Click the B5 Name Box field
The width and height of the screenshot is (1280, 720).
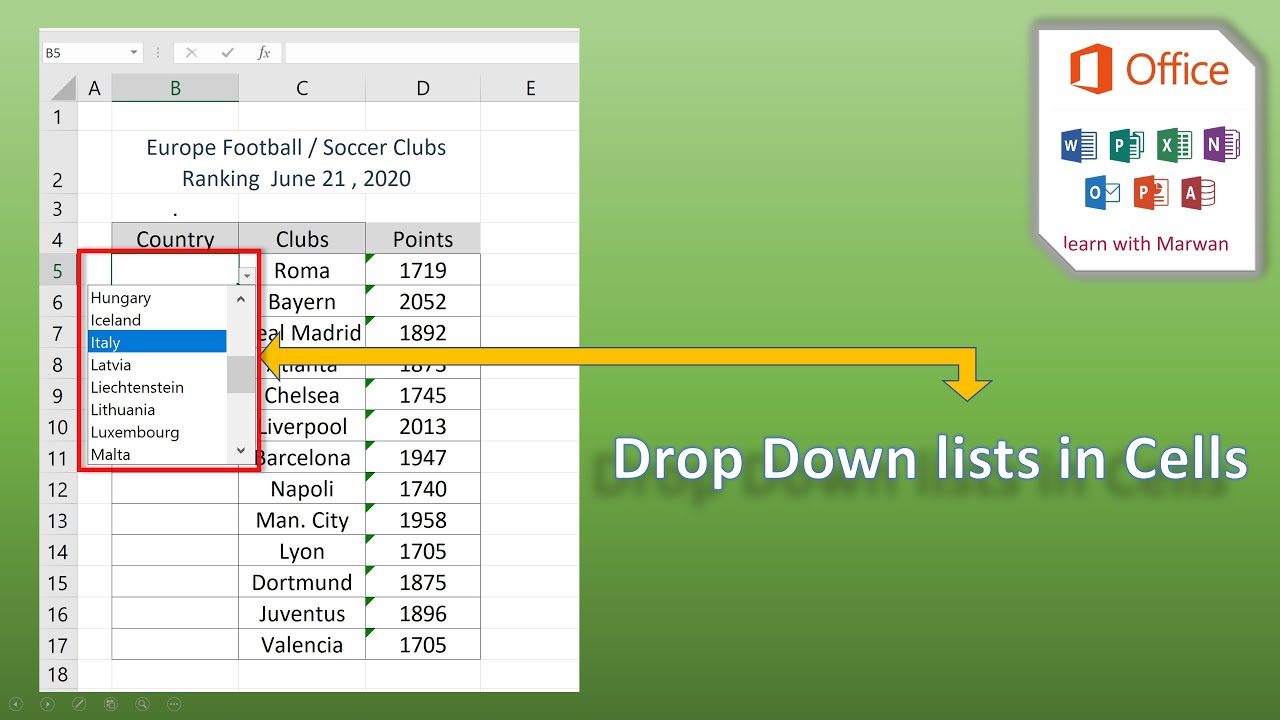point(84,53)
